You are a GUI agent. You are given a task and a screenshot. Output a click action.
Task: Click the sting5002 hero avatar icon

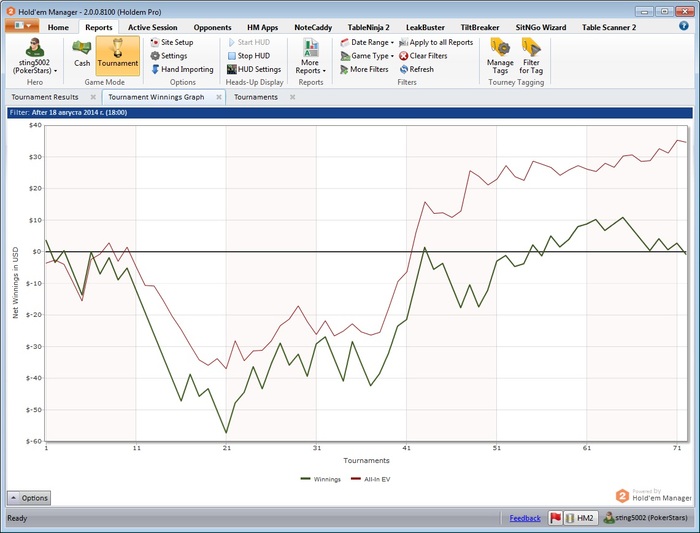(34, 47)
